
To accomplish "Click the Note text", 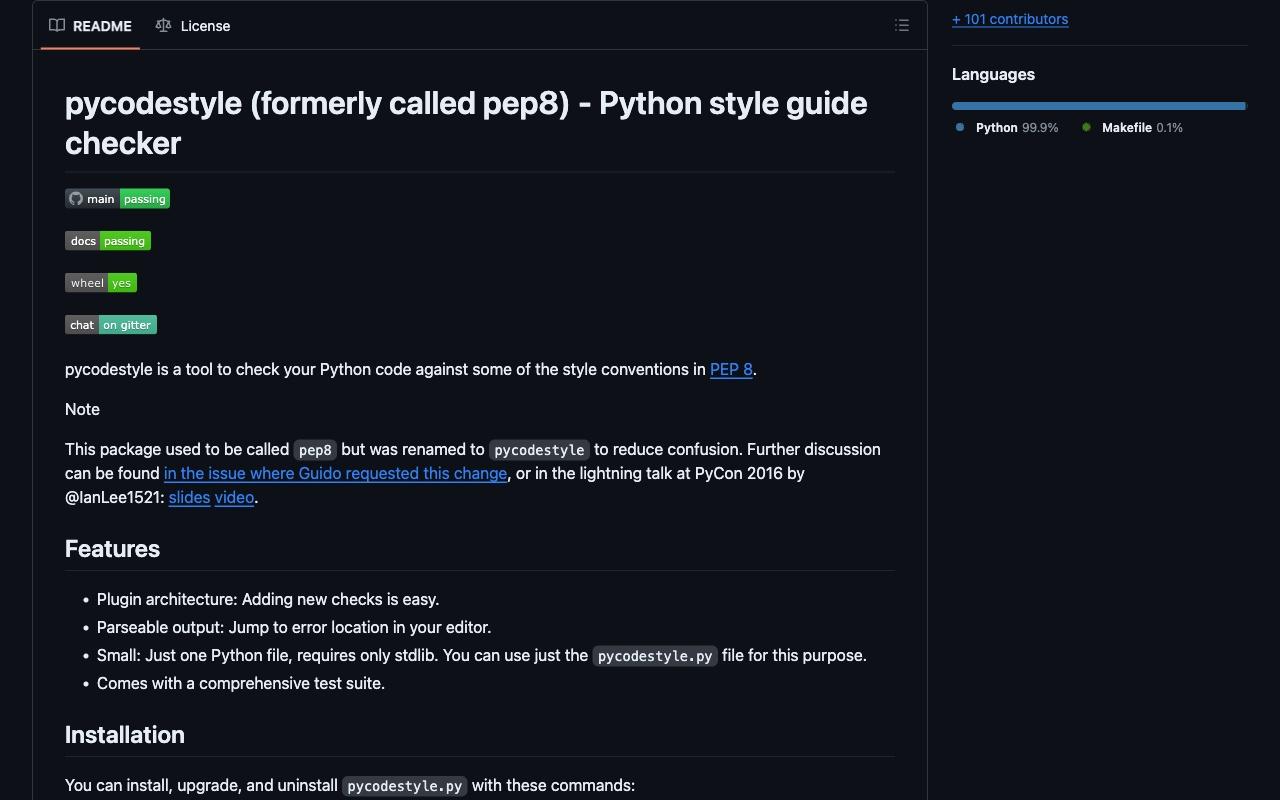I will tap(82, 410).
